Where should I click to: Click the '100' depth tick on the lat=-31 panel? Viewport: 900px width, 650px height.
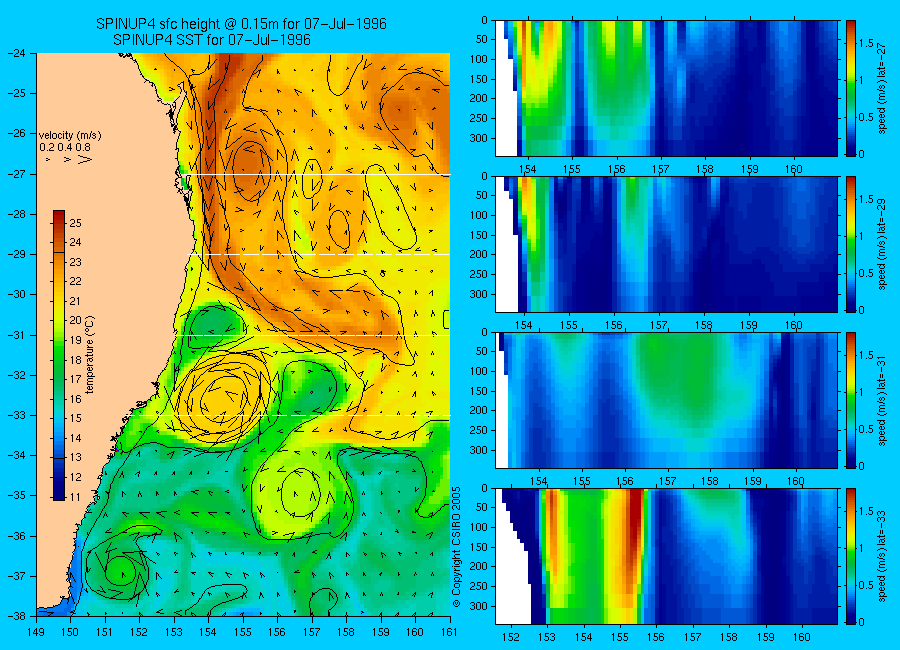point(479,371)
